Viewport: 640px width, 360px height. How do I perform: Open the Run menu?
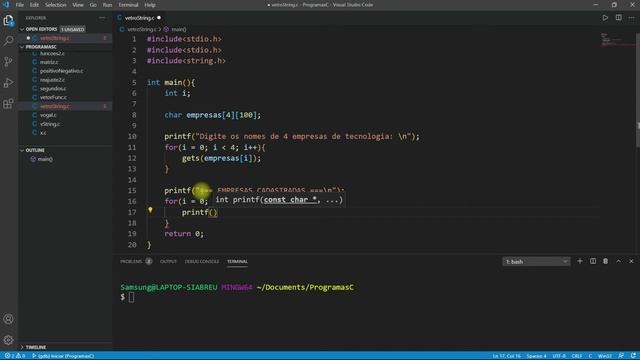(x=107, y=5)
